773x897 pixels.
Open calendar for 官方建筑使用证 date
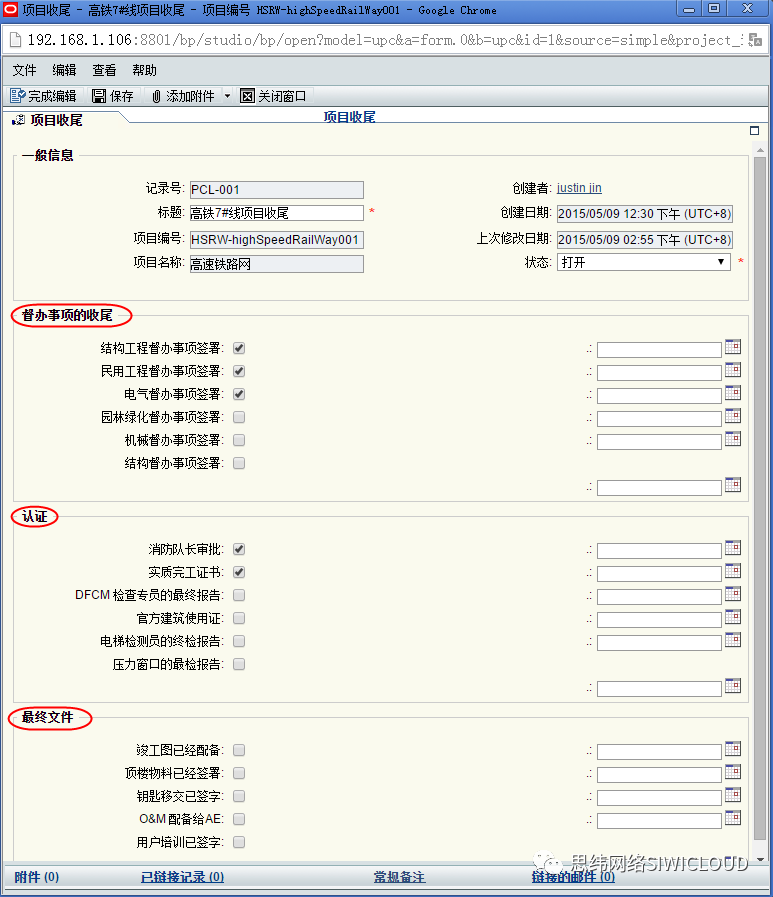(x=732, y=617)
